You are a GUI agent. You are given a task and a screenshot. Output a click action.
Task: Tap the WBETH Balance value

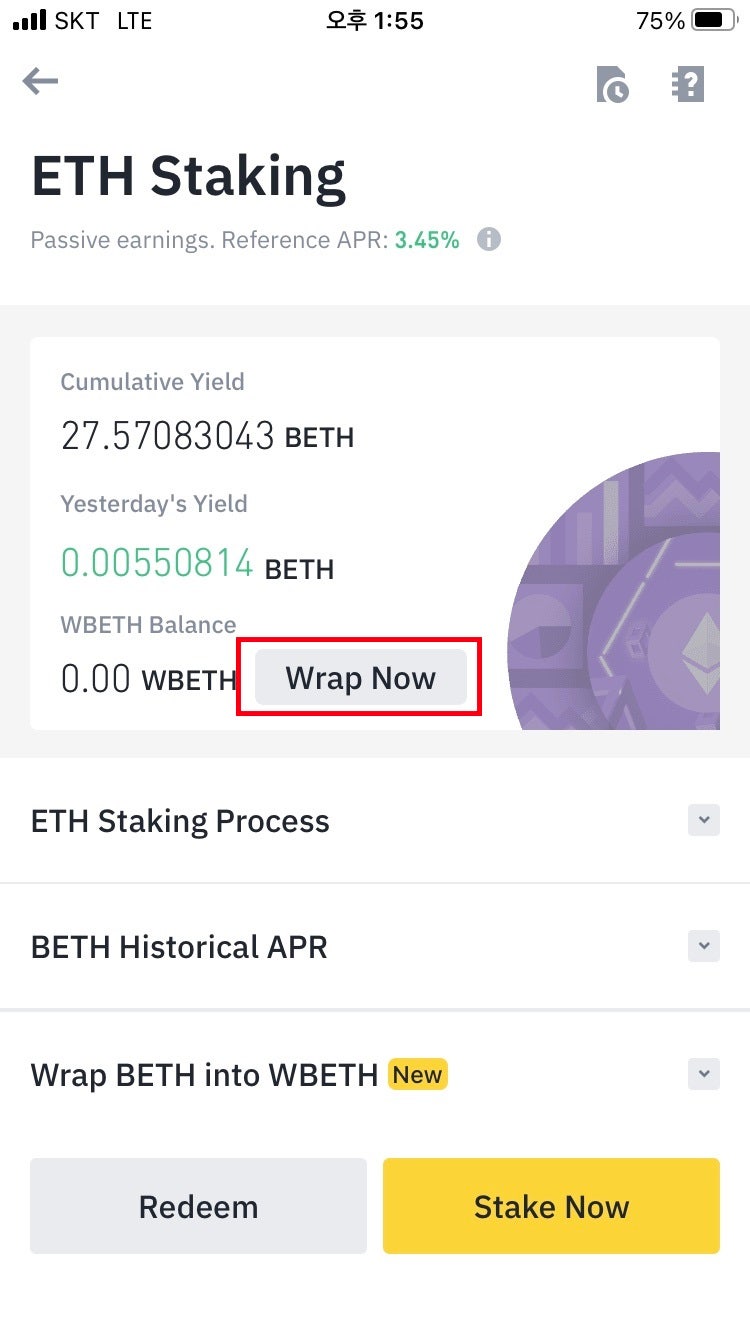pyautogui.click(x=96, y=680)
